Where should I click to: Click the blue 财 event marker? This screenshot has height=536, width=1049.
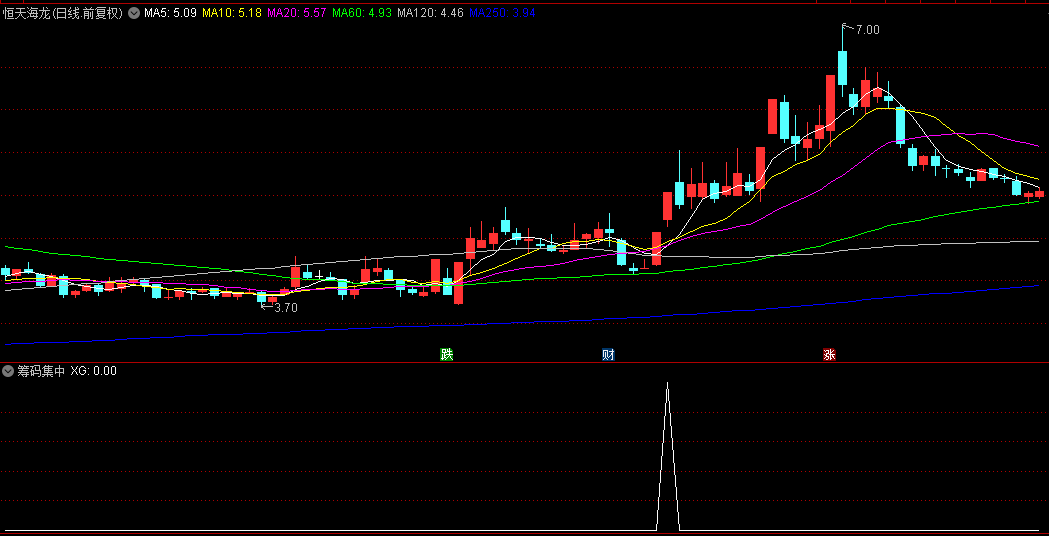coord(608,355)
